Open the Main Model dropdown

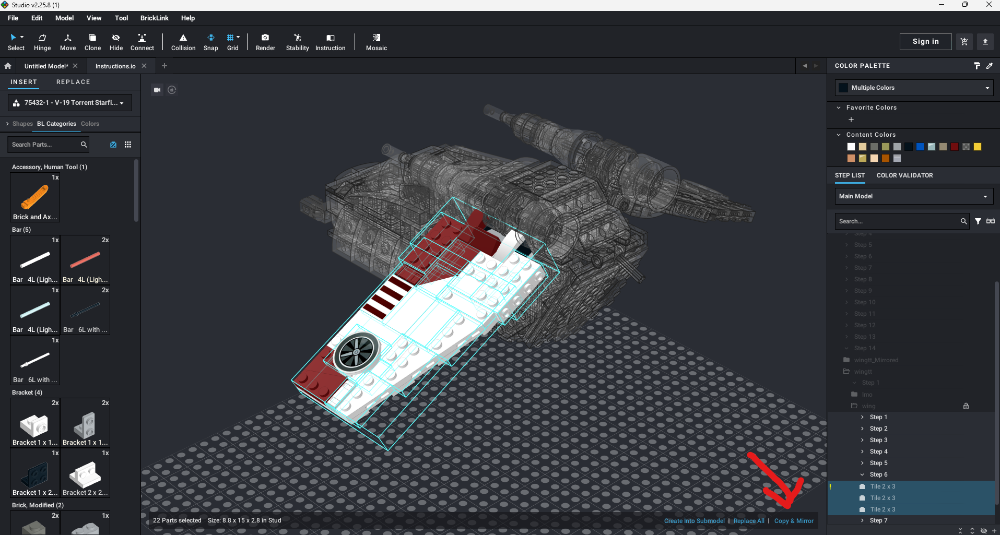click(914, 197)
